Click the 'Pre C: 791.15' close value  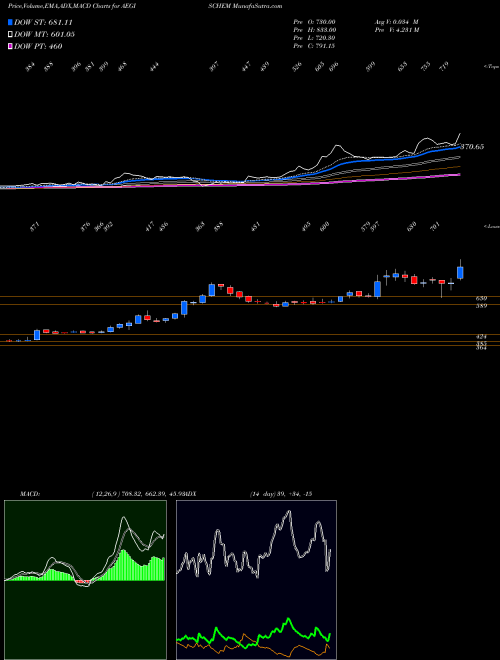314,46
